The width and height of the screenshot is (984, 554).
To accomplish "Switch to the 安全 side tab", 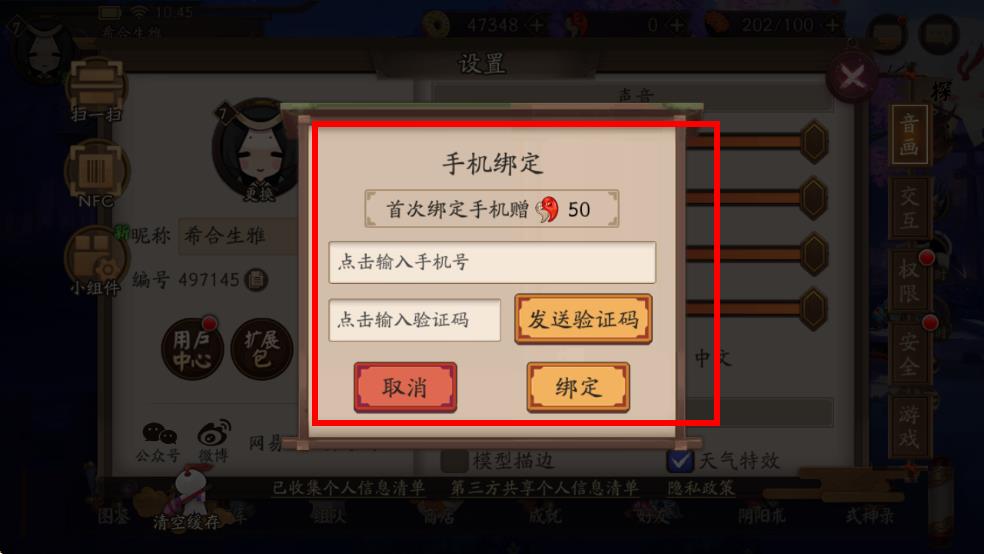I will 909,353.
